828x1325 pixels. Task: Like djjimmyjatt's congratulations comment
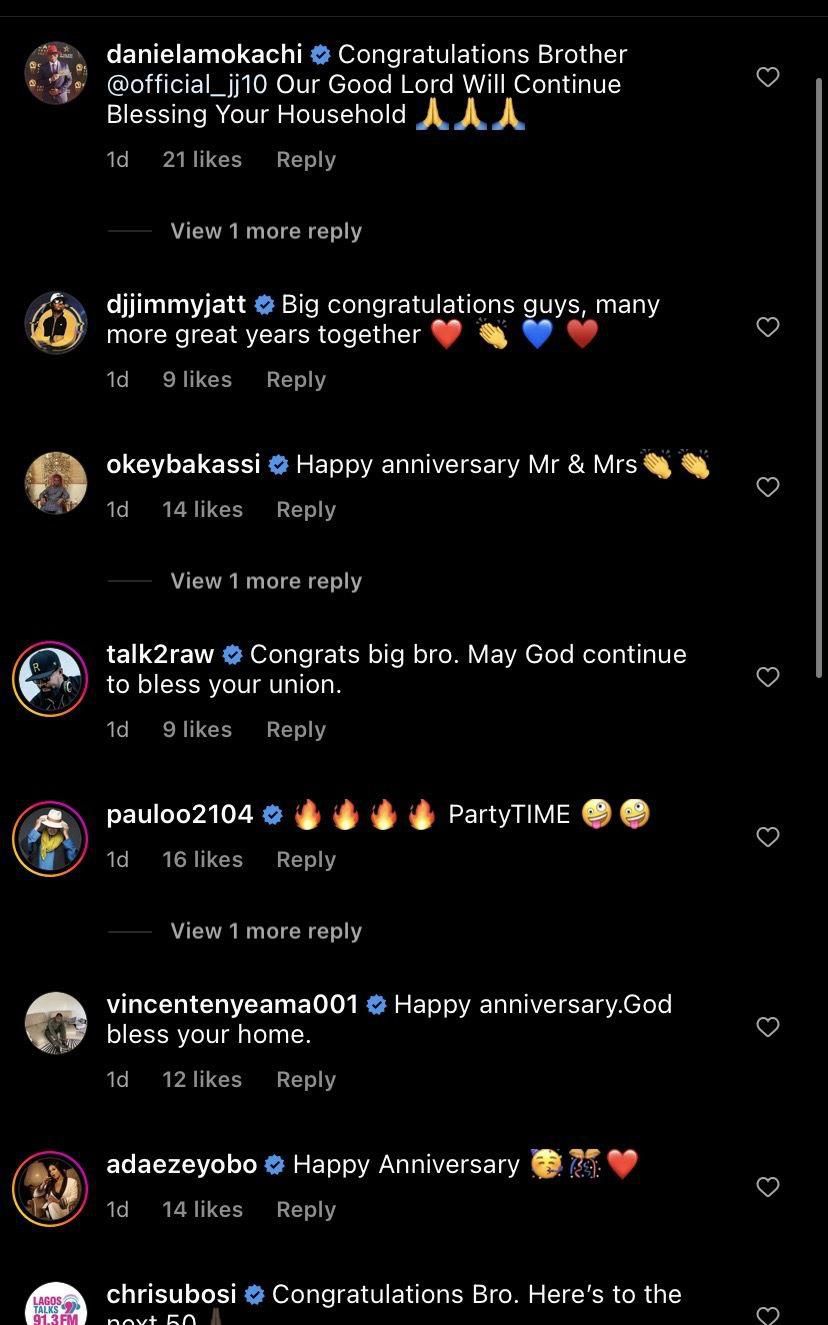pyautogui.click(x=768, y=327)
